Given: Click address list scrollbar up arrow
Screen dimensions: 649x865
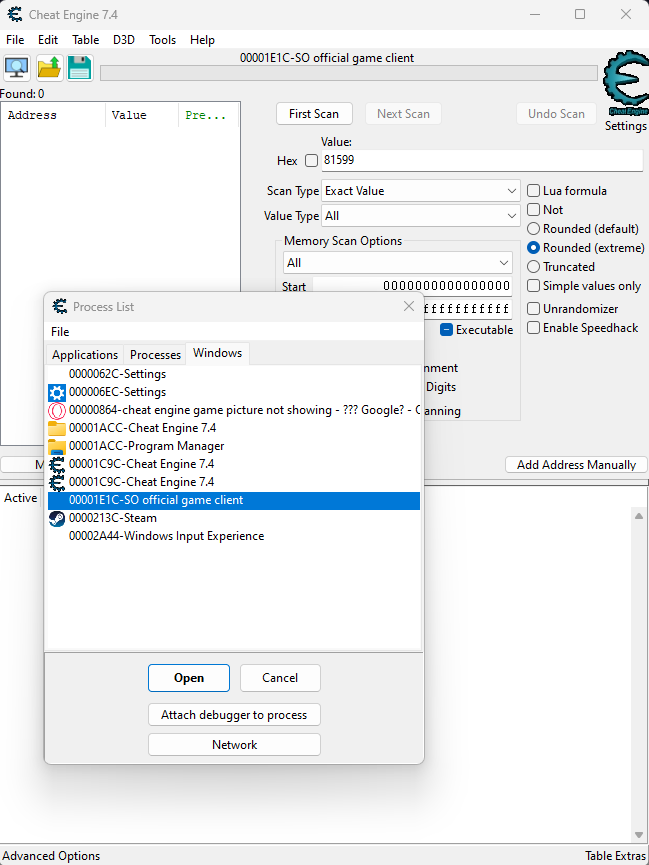Looking at the screenshot, I should click(639, 516).
